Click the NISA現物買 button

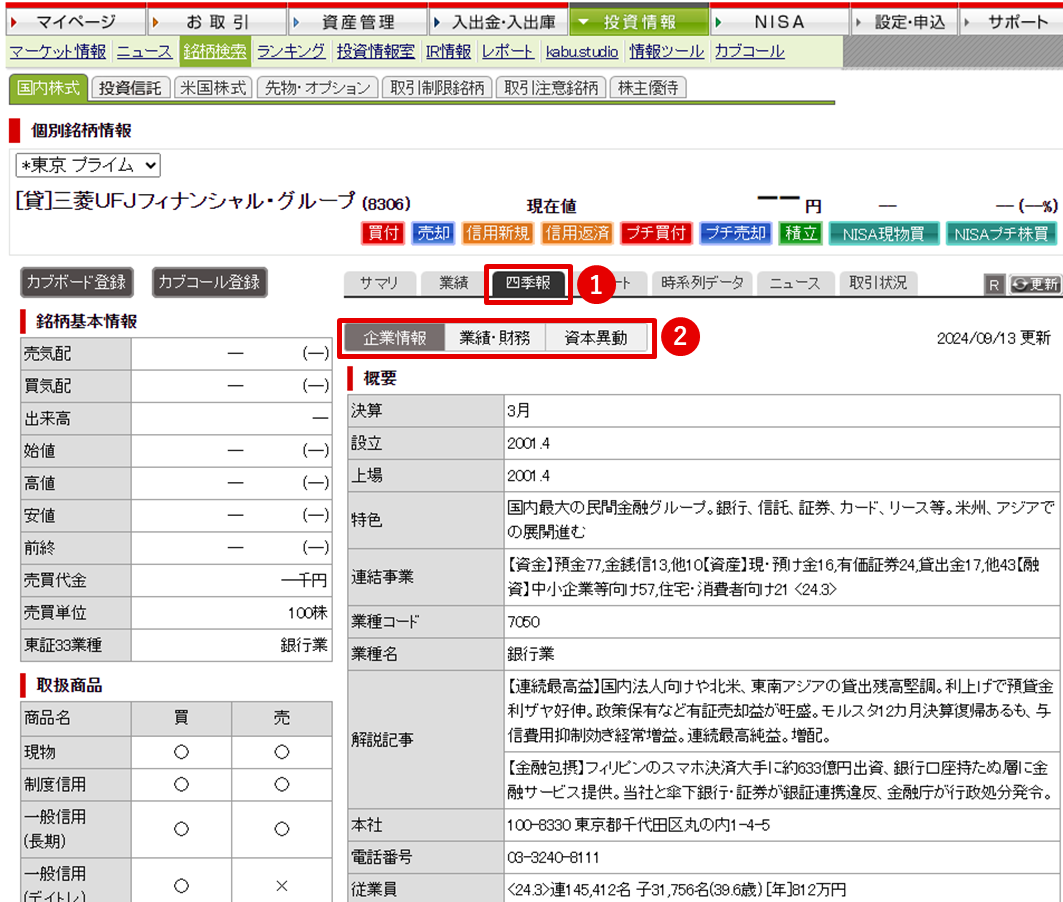(884, 234)
